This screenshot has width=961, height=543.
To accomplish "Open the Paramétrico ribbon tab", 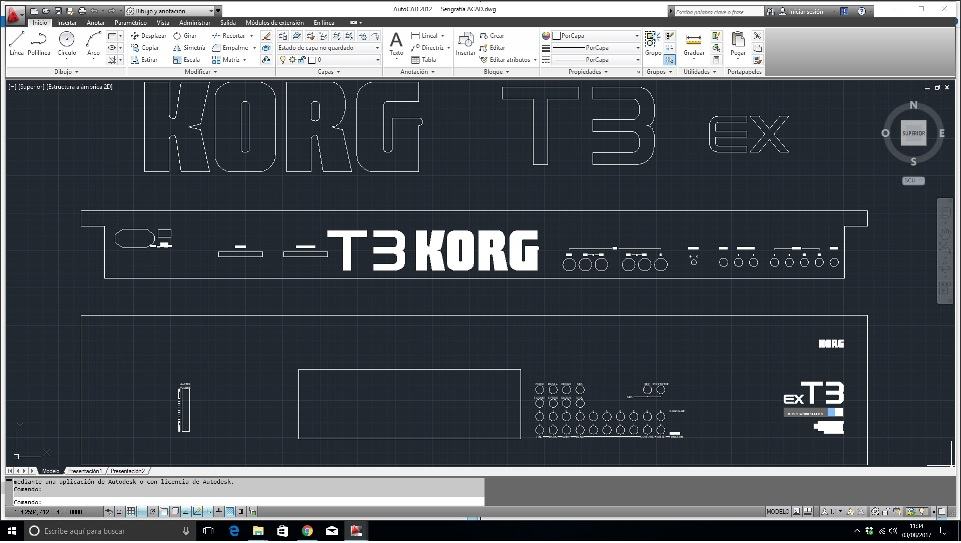I will [x=131, y=23].
